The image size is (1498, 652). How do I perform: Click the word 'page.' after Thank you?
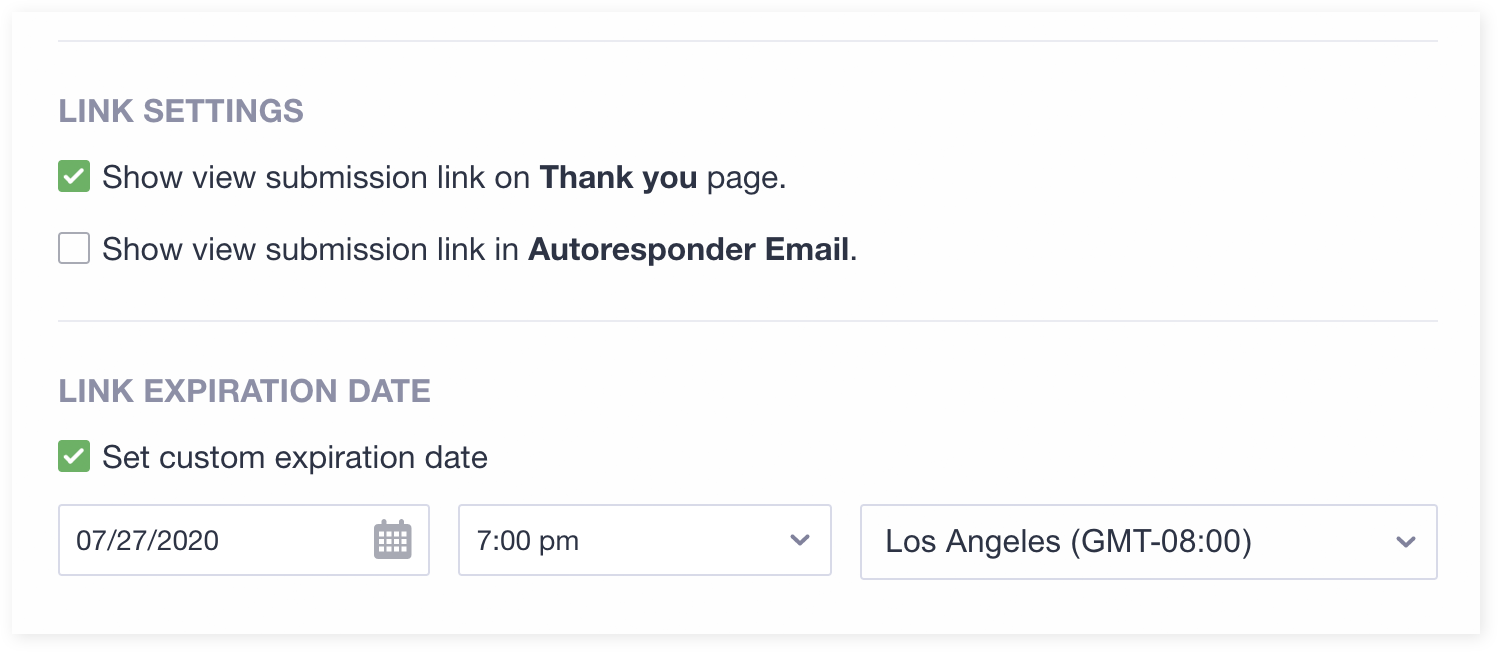pyautogui.click(x=746, y=178)
